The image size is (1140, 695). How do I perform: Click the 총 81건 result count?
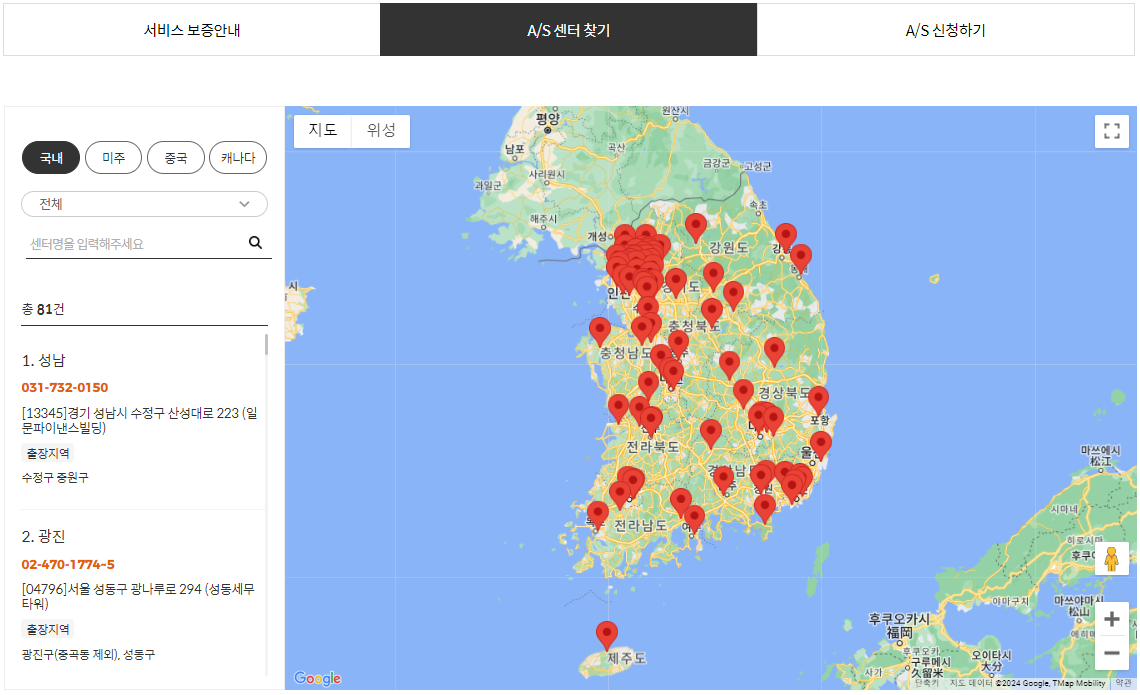(x=43, y=309)
